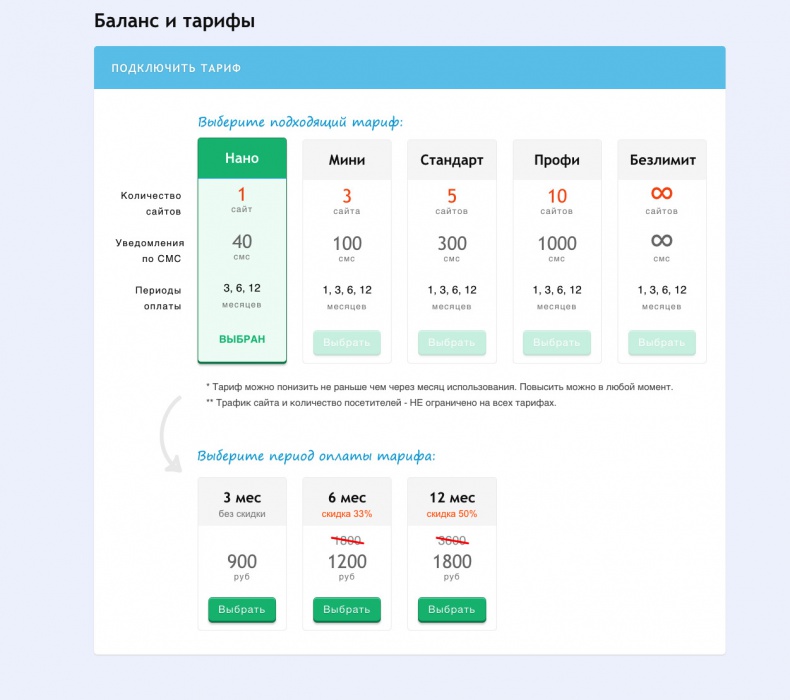Click the orange infinity sites icon
The width and height of the screenshot is (790, 700).
coord(662,193)
